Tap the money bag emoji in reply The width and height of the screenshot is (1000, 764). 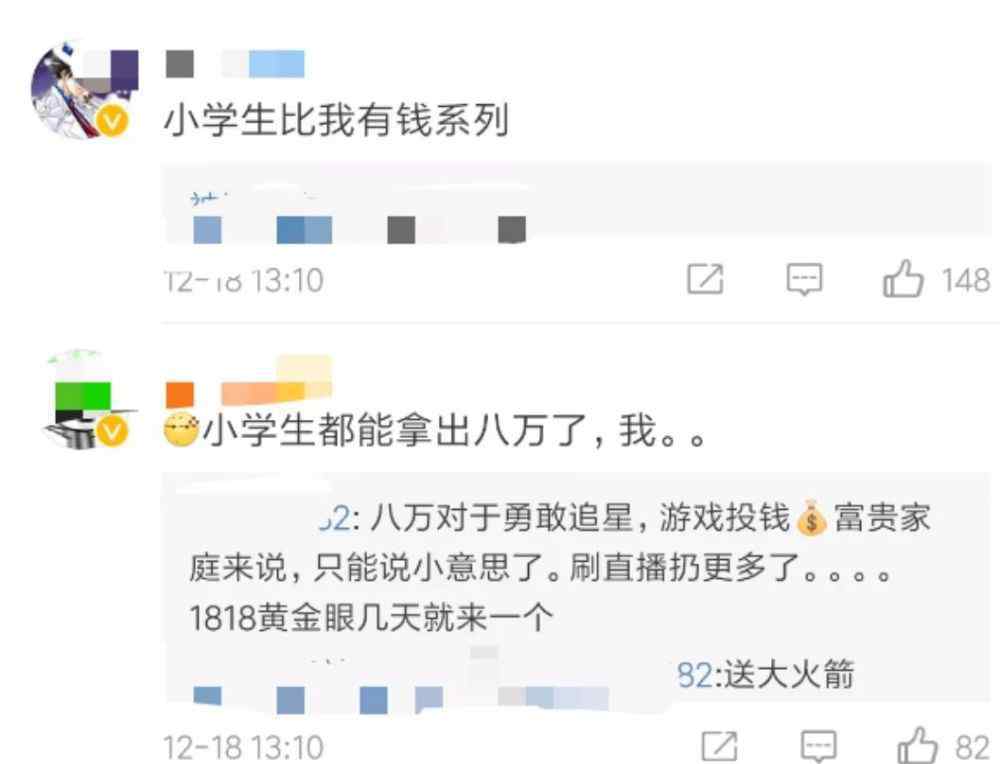coord(811,518)
